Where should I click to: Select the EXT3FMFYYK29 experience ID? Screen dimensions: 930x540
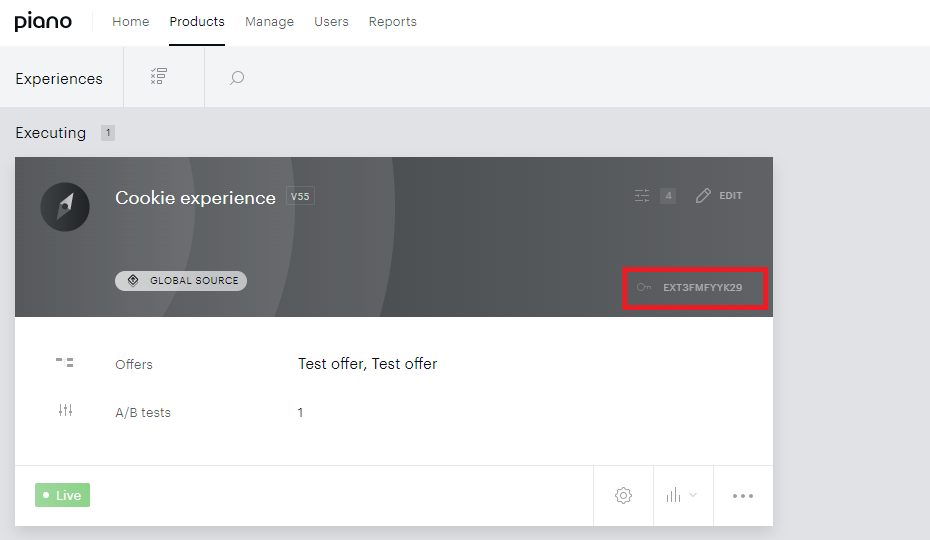[x=702, y=287]
